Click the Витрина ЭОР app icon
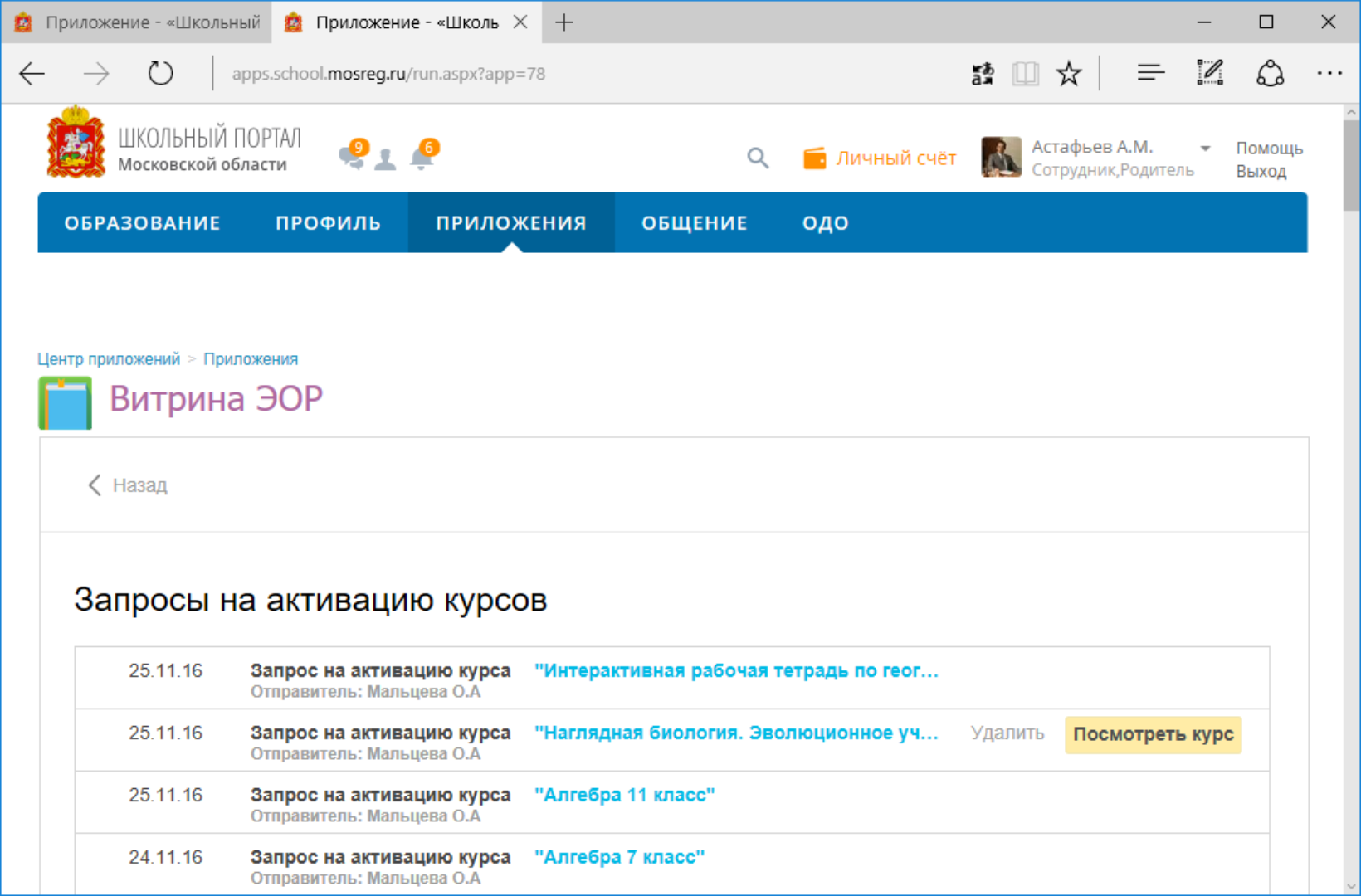Screen dimensions: 1361x896 (65, 403)
